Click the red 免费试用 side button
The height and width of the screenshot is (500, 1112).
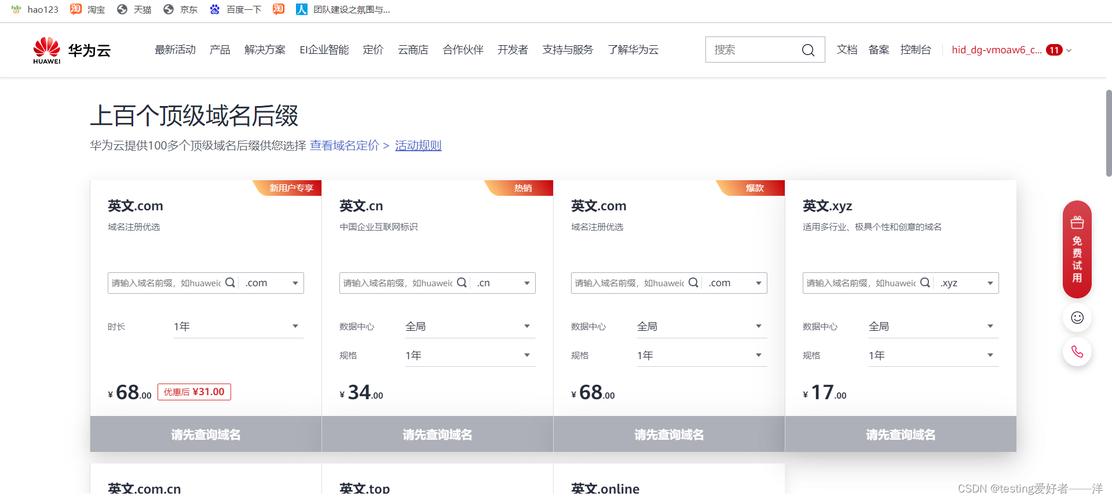click(1077, 249)
